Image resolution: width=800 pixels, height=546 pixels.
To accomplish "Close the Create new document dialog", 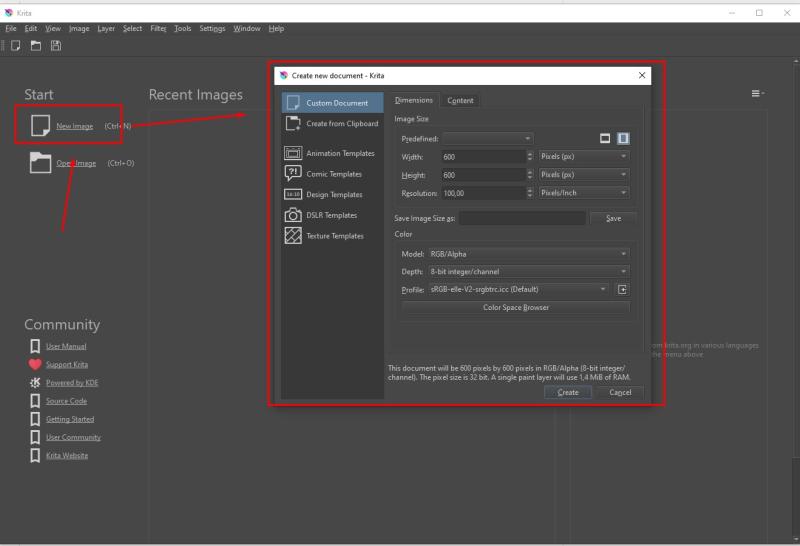I will [x=642, y=76].
